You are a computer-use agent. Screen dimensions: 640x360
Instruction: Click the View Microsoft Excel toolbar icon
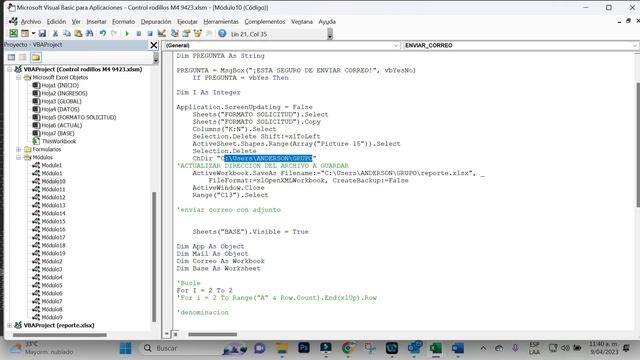coord(13,33)
